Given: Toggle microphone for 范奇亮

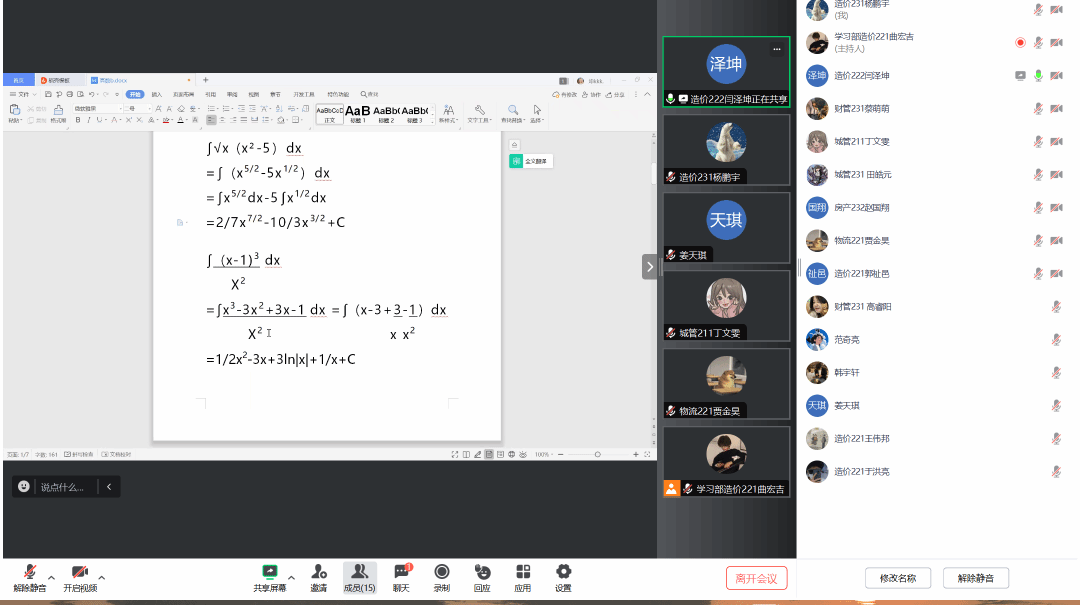Looking at the screenshot, I should pos(1056,340).
